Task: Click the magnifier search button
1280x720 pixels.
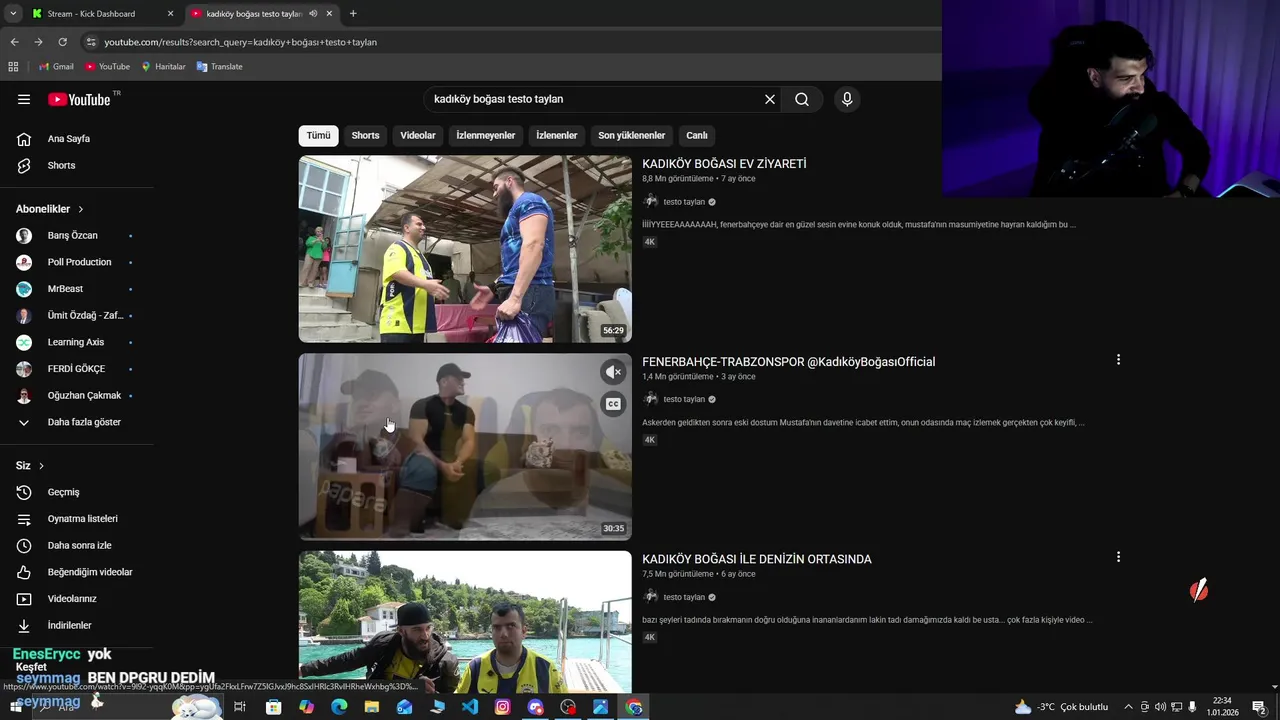Action: [802, 99]
